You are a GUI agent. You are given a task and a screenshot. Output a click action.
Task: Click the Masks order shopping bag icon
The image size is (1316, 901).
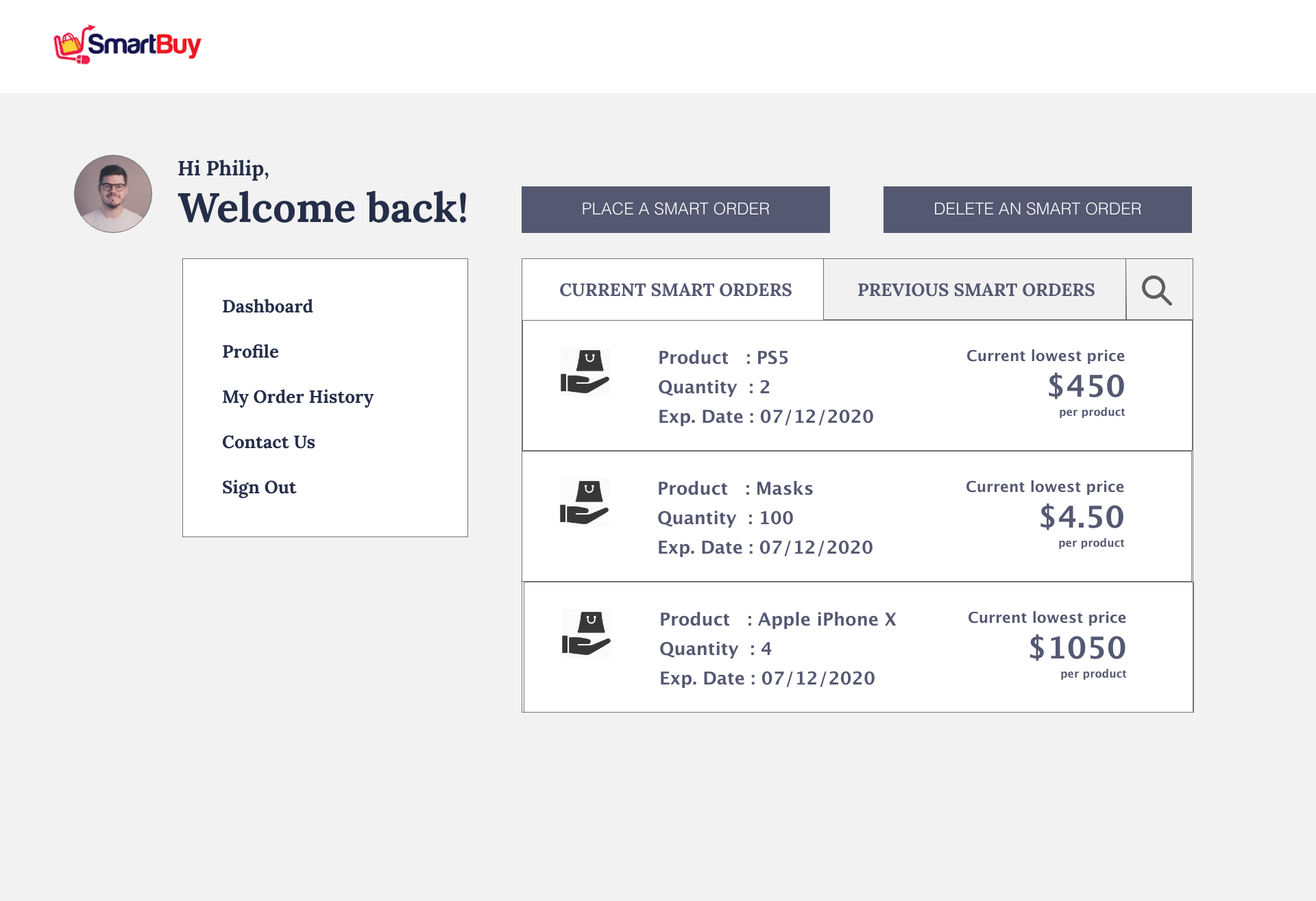pyautogui.click(x=584, y=502)
